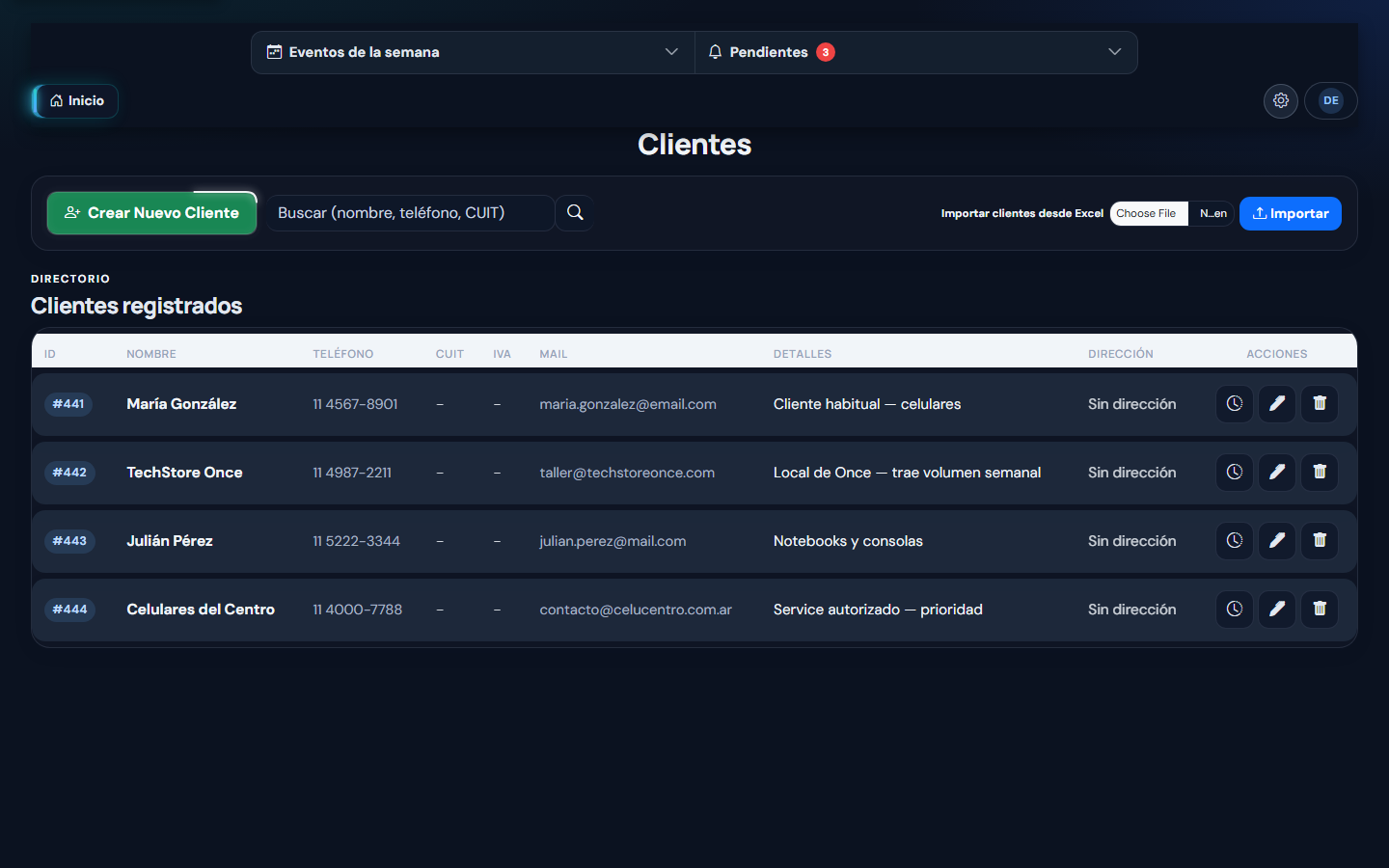
Task: Click phone 11 4000-7788
Action: click(357, 610)
